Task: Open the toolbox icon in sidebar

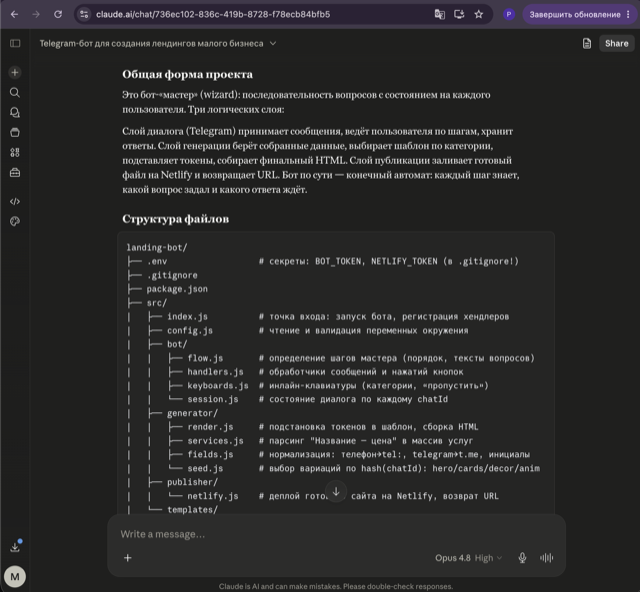Action: 15,172
